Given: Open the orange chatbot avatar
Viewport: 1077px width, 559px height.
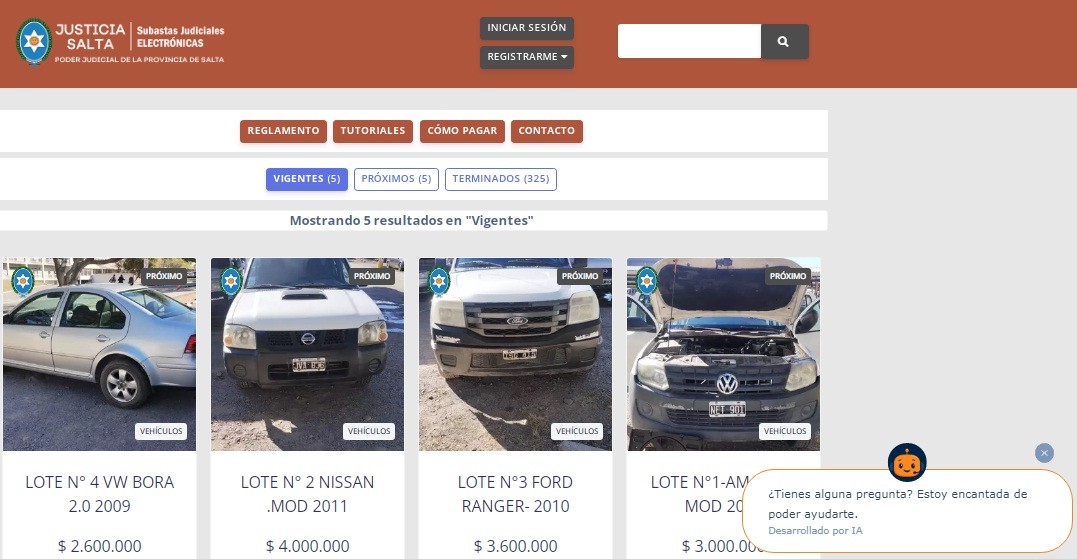Looking at the screenshot, I should pyautogui.click(x=907, y=462).
